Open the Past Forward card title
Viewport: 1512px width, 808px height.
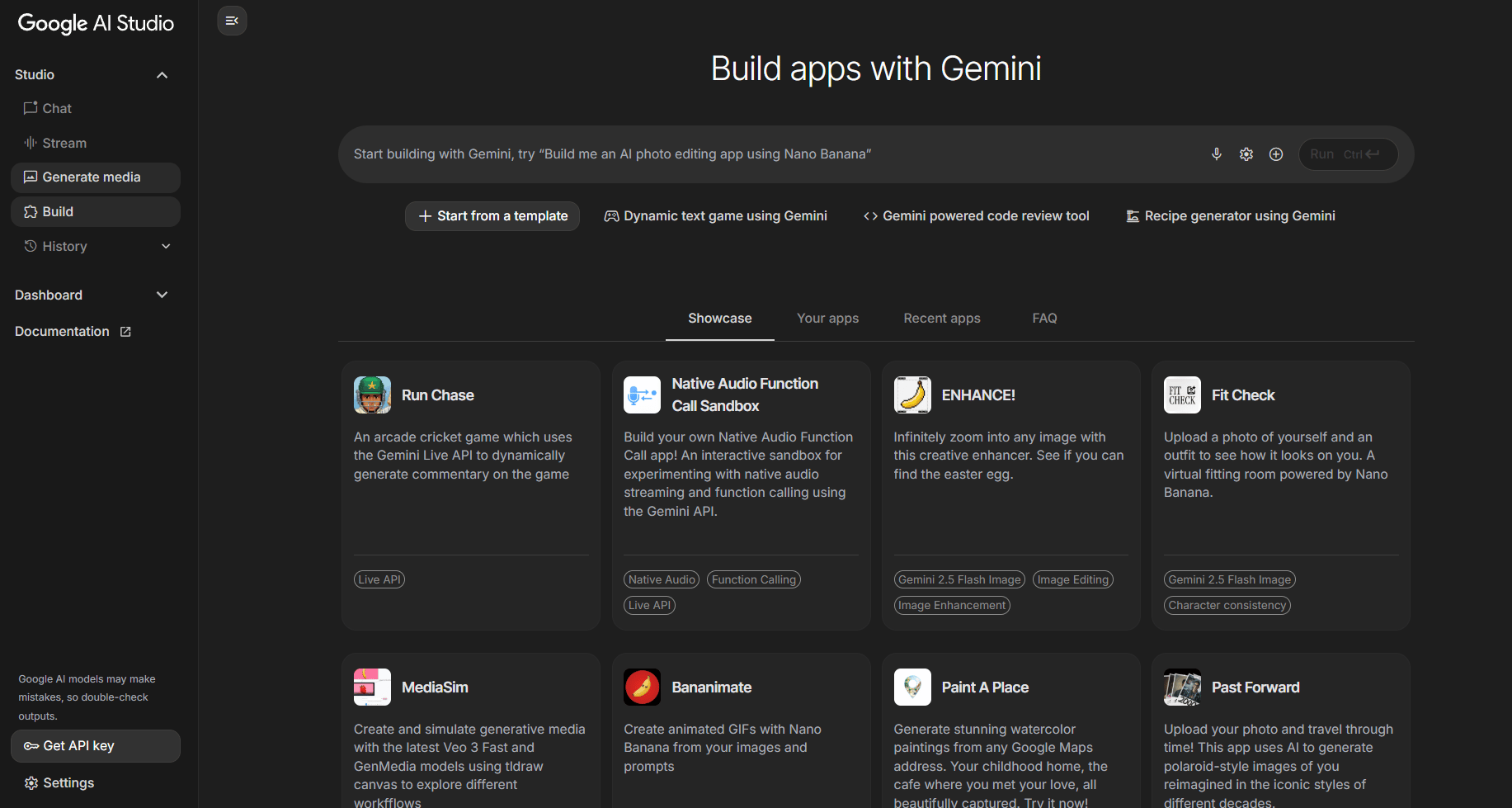click(x=1255, y=688)
